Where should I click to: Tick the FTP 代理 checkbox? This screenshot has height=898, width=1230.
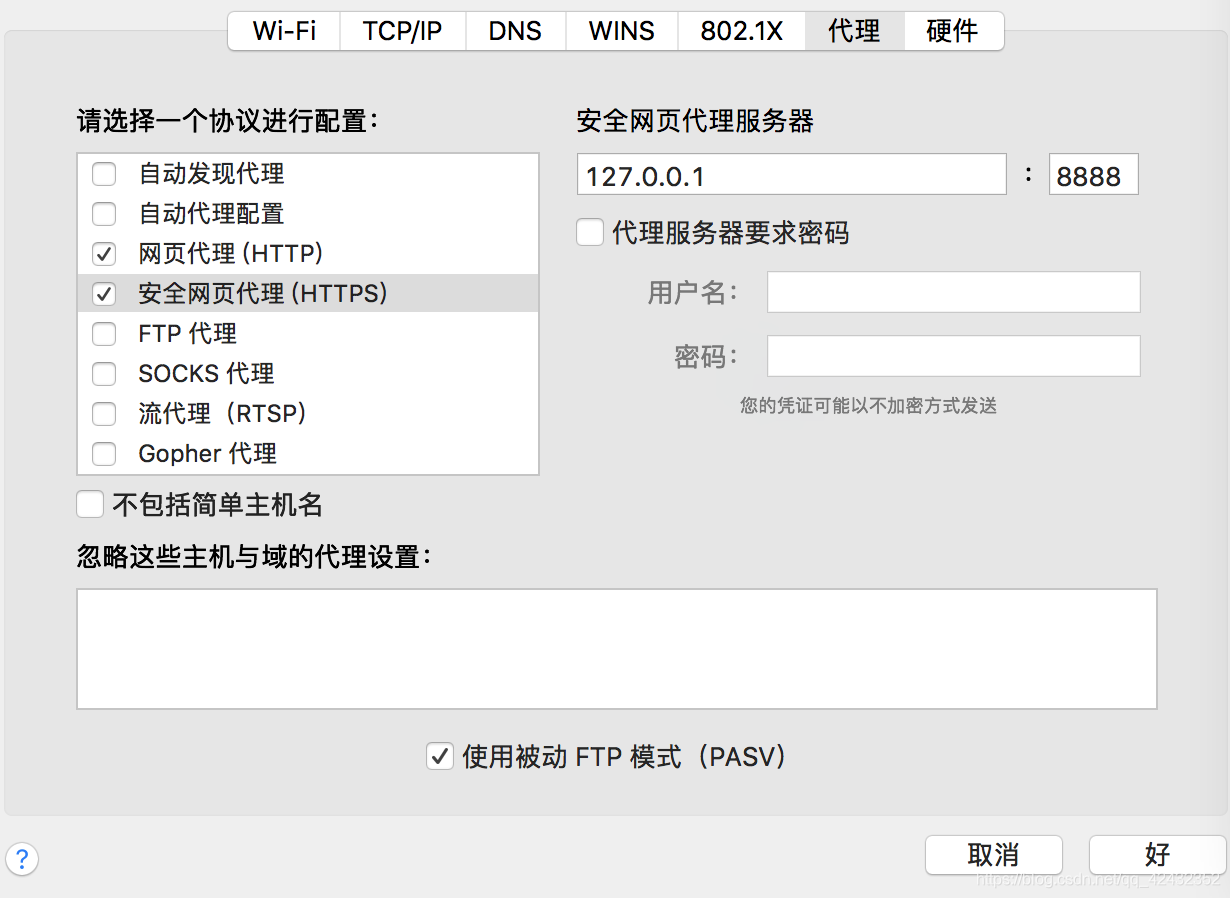pyautogui.click(x=104, y=334)
